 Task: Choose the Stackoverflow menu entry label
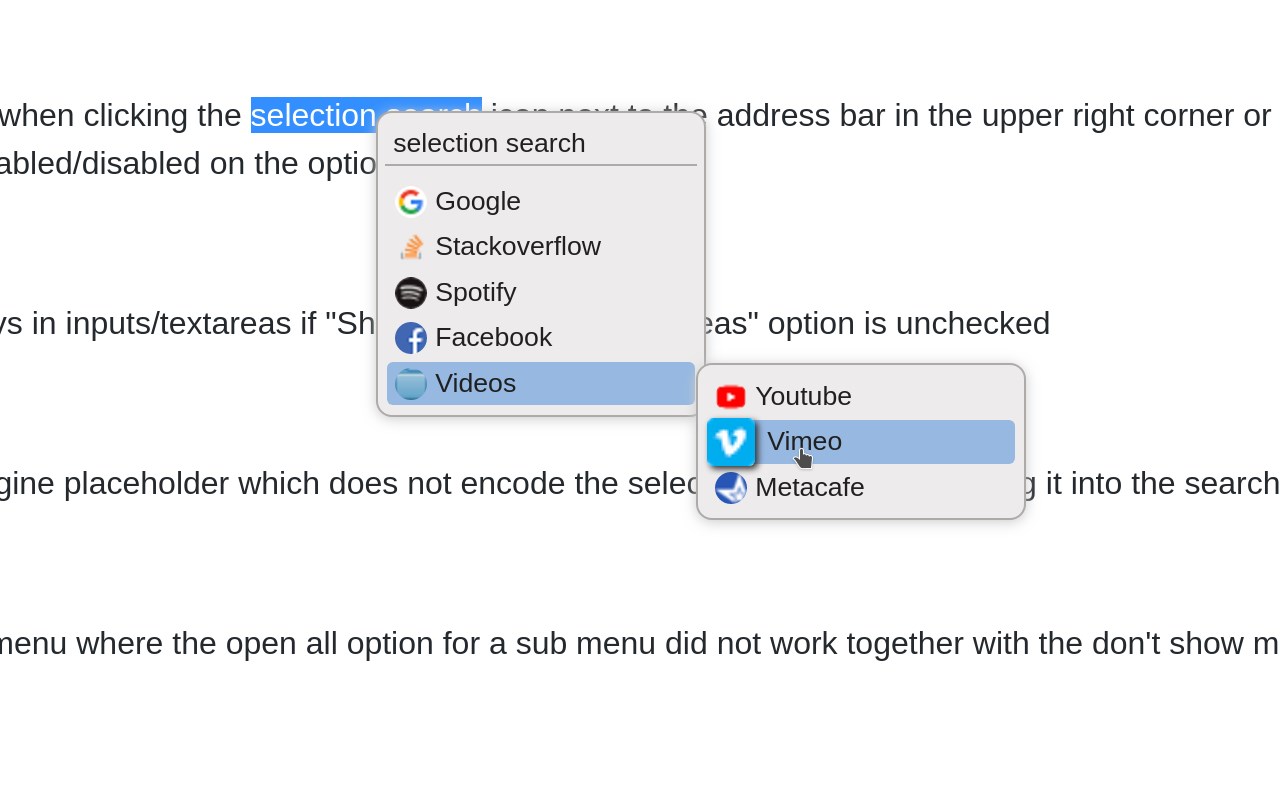(x=518, y=246)
